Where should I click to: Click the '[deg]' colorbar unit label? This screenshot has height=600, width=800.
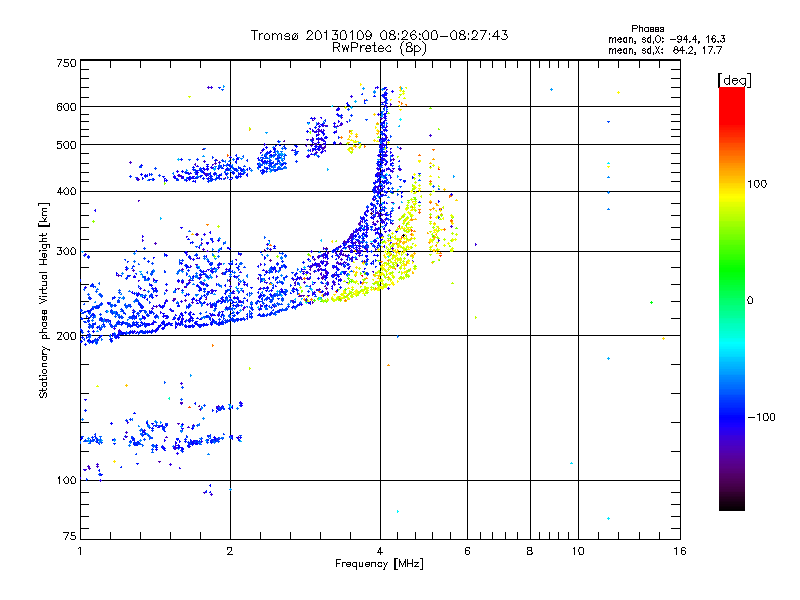734,80
